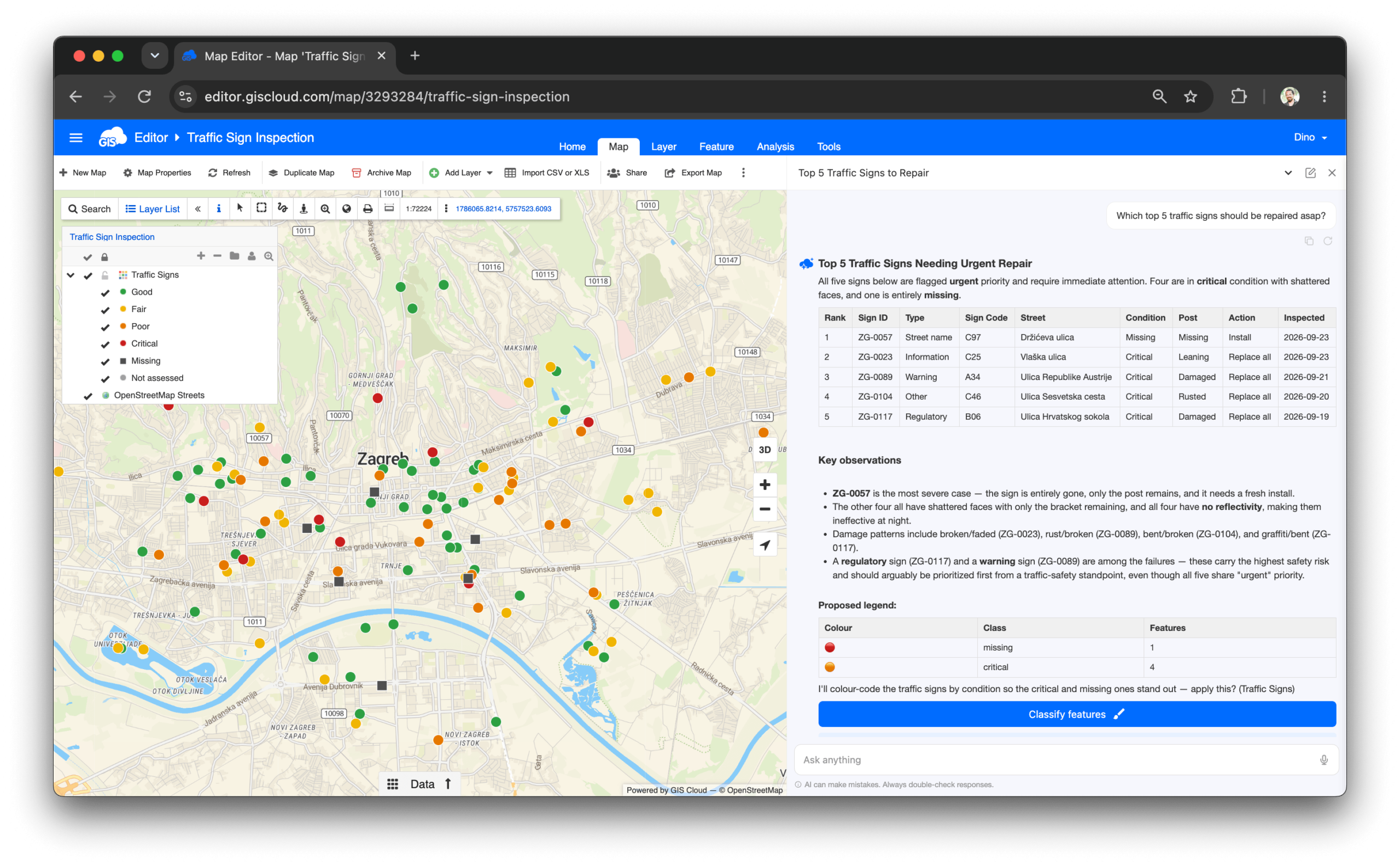Select the feature info tool
1400x867 pixels.
(x=219, y=209)
